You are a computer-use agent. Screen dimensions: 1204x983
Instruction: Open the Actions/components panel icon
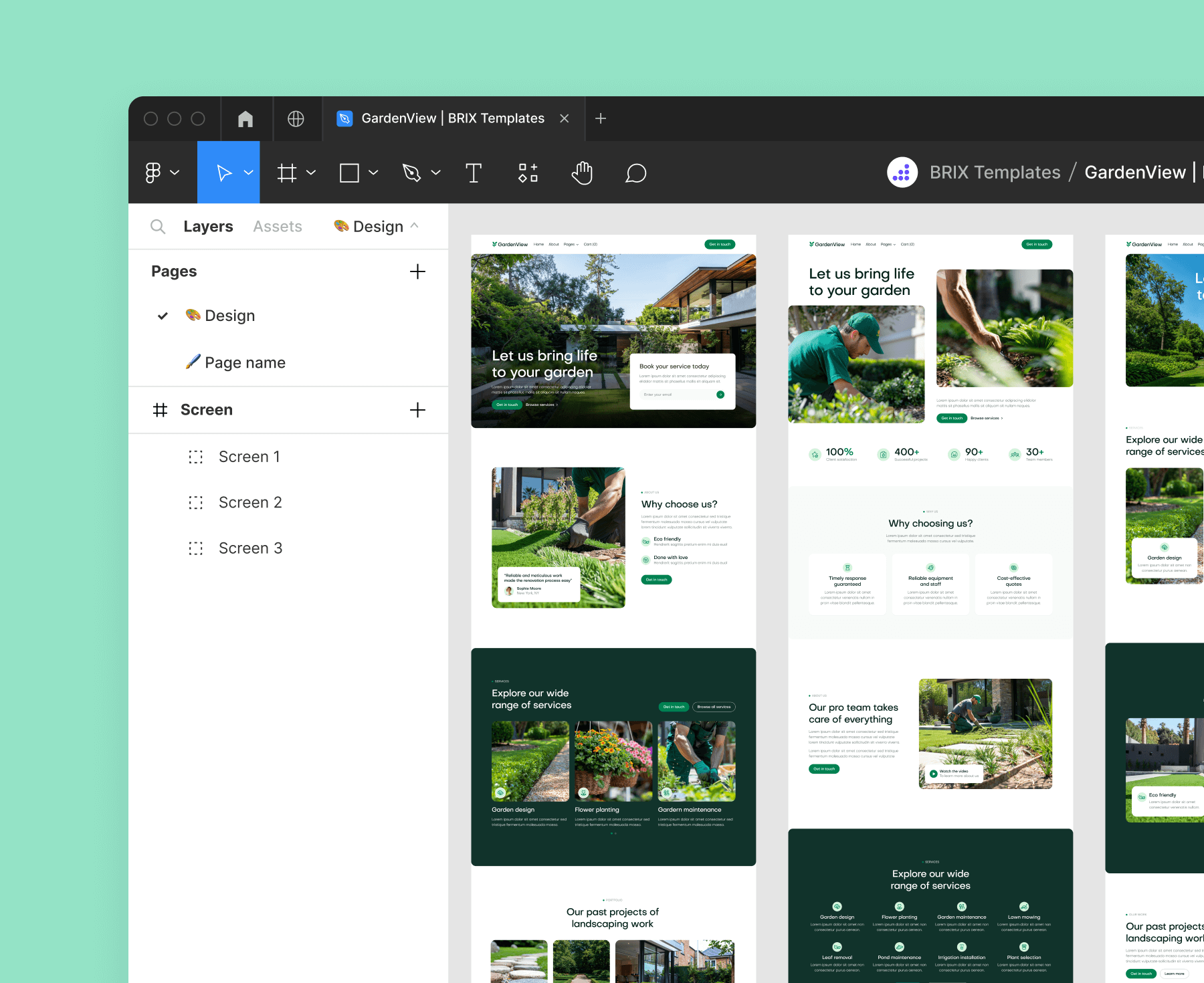tap(528, 173)
